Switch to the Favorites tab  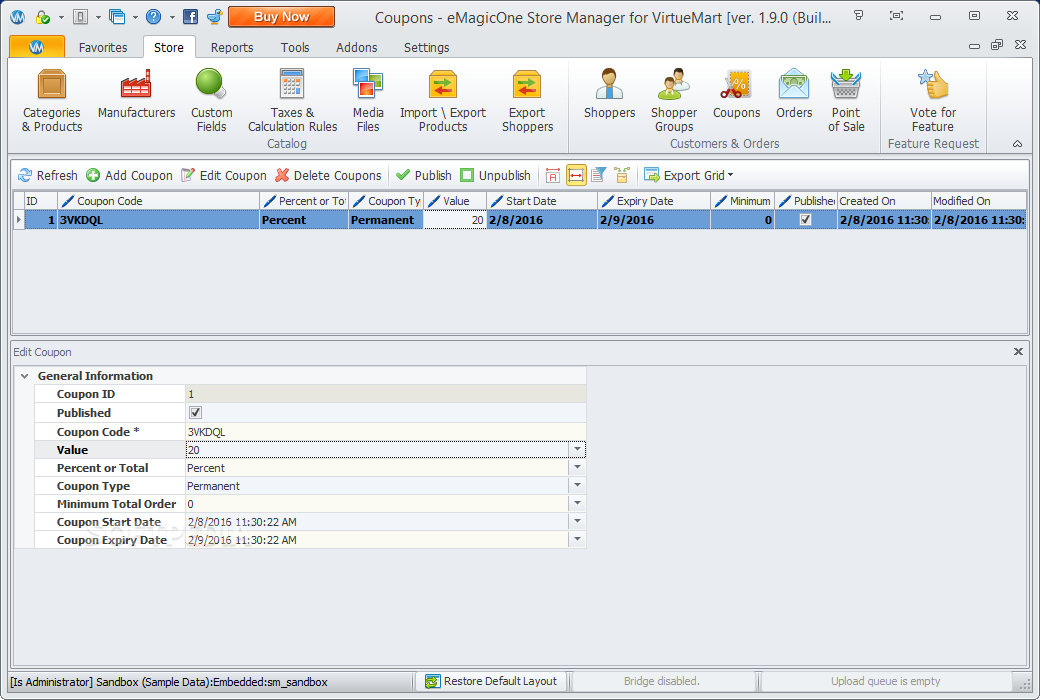(x=103, y=47)
